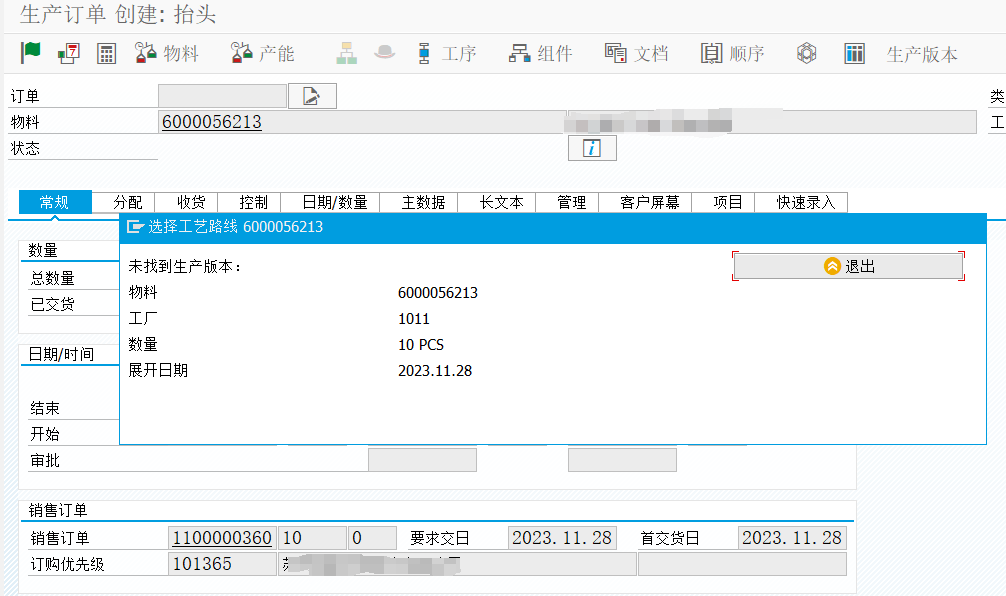Click the 销售订单 section header
This screenshot has height=596, width=1006.
[58, 511]
